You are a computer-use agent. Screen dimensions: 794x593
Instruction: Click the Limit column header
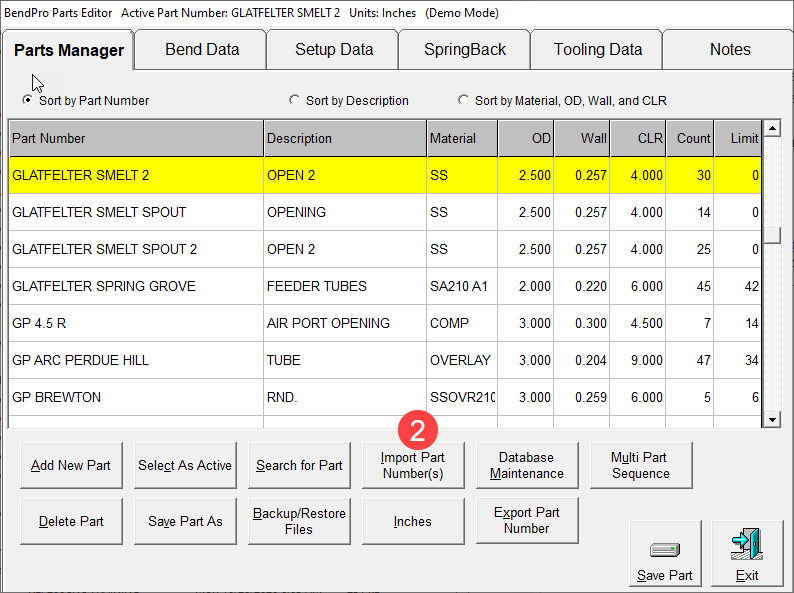coord(738,138)
